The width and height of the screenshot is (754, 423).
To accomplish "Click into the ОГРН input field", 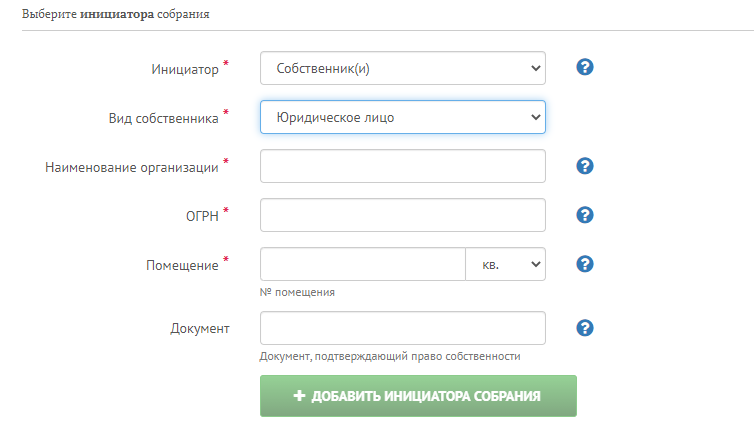I will tap(402, 215).
